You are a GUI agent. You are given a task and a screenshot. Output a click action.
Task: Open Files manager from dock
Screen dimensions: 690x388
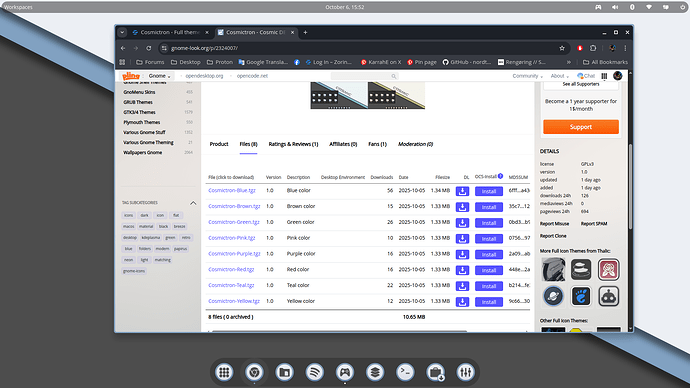(x=284, y=373)
